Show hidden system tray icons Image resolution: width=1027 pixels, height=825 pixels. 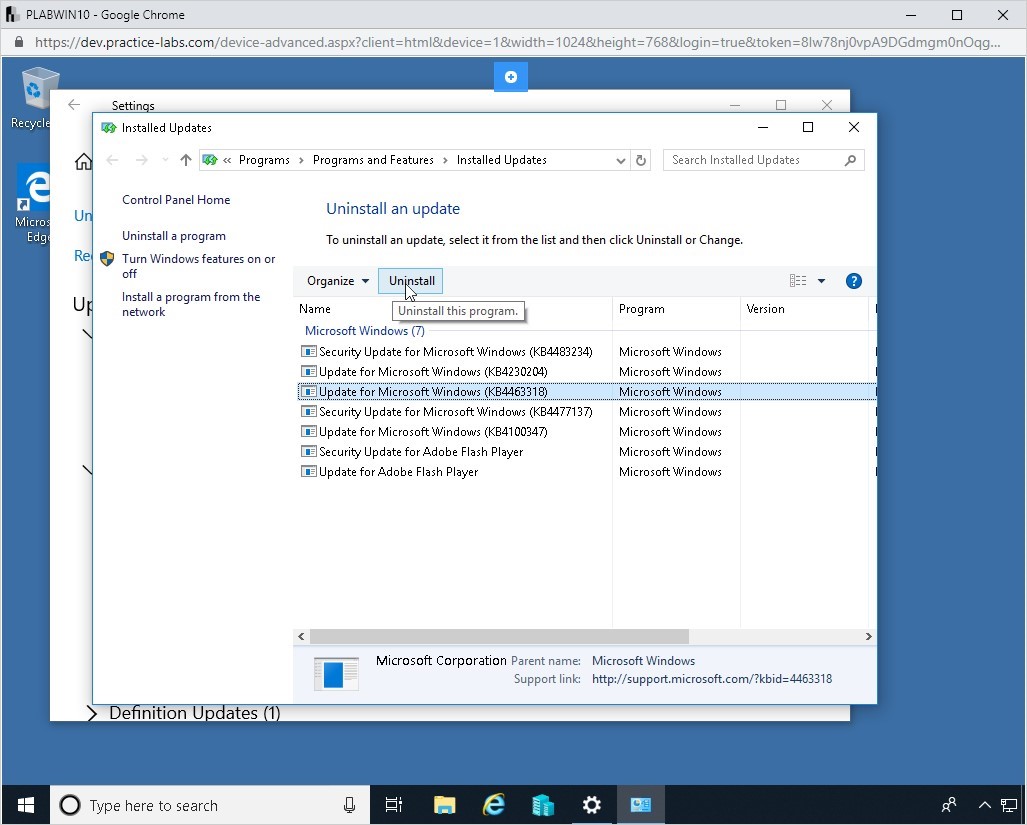coord(984,805)
